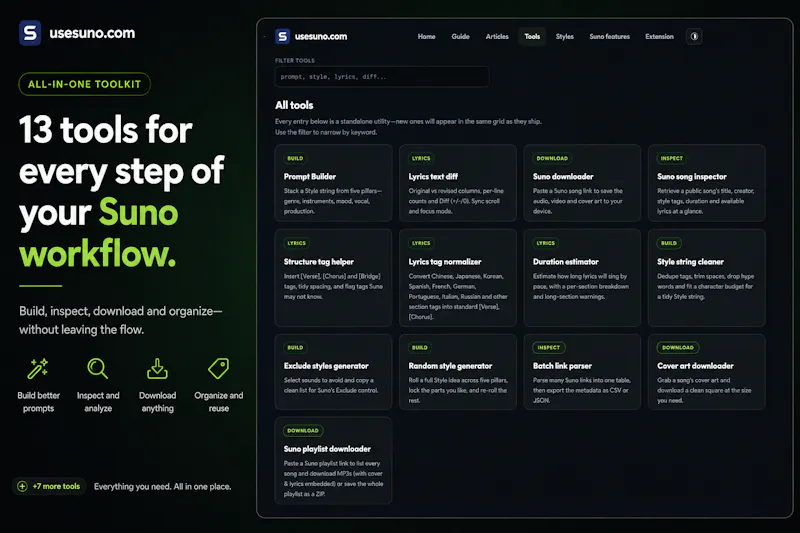Toggle the dark/light theme button

(694, 36)
